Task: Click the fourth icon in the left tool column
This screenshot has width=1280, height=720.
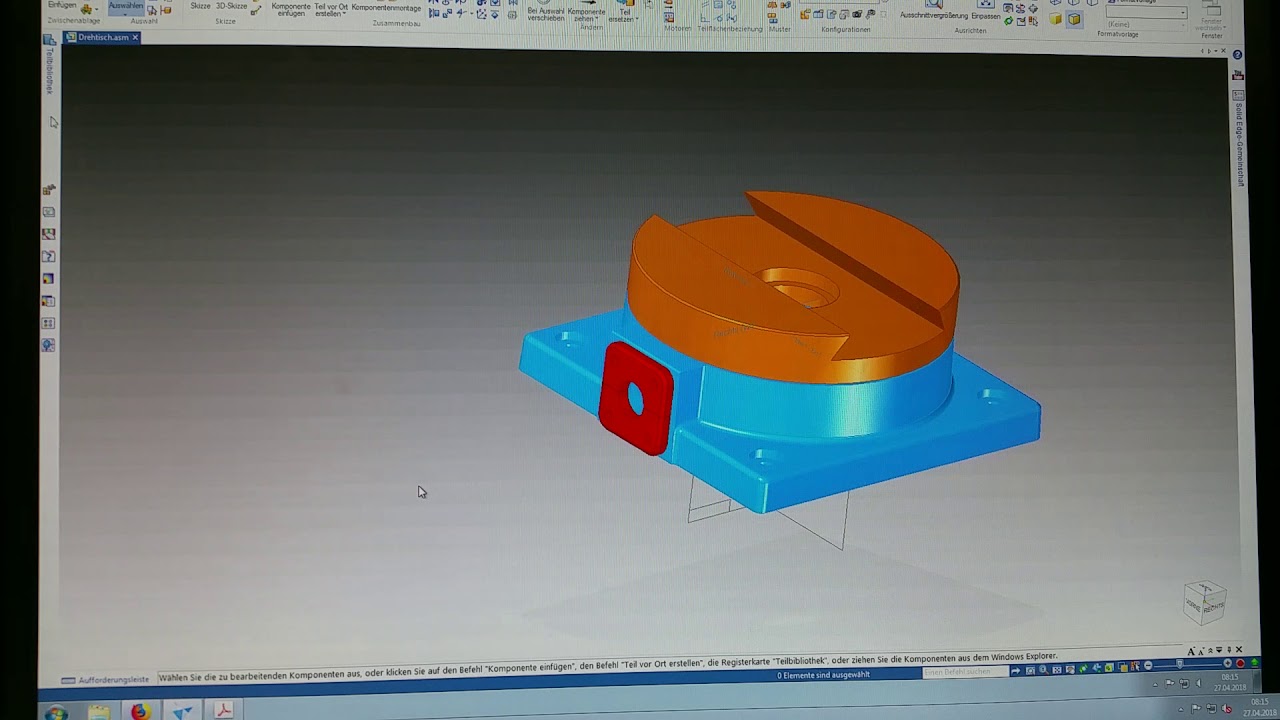Action: [48, 256]
